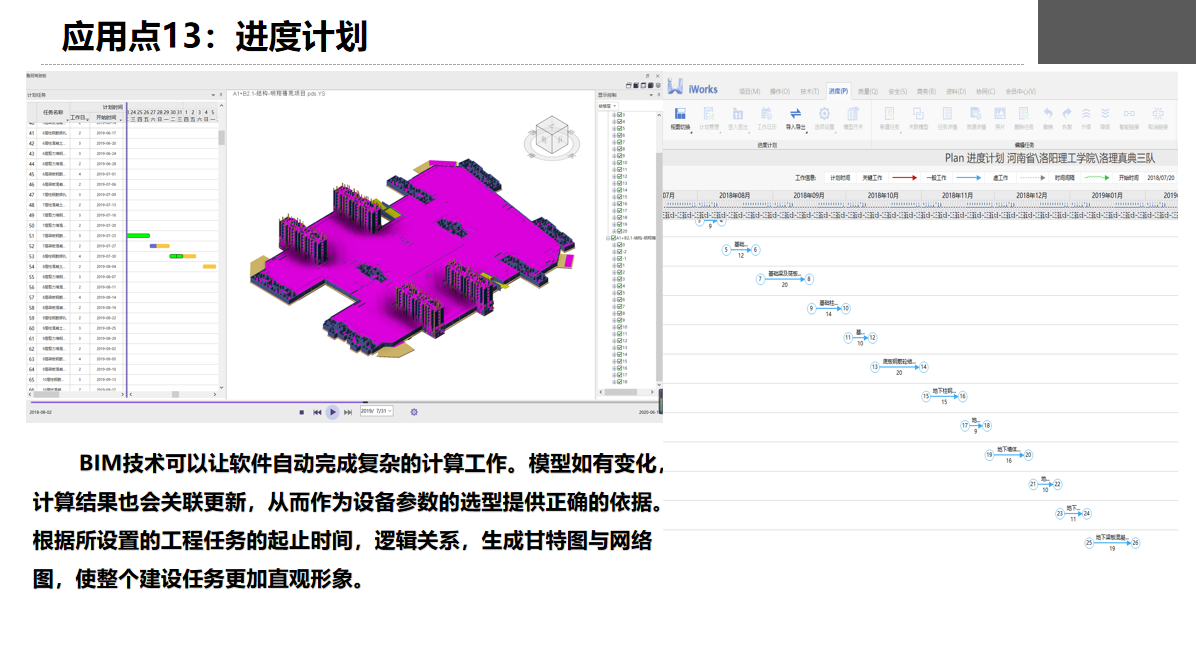Click the 视图切换 view switch icon
Screen dimensions: 1196x660
coord(680,115)
